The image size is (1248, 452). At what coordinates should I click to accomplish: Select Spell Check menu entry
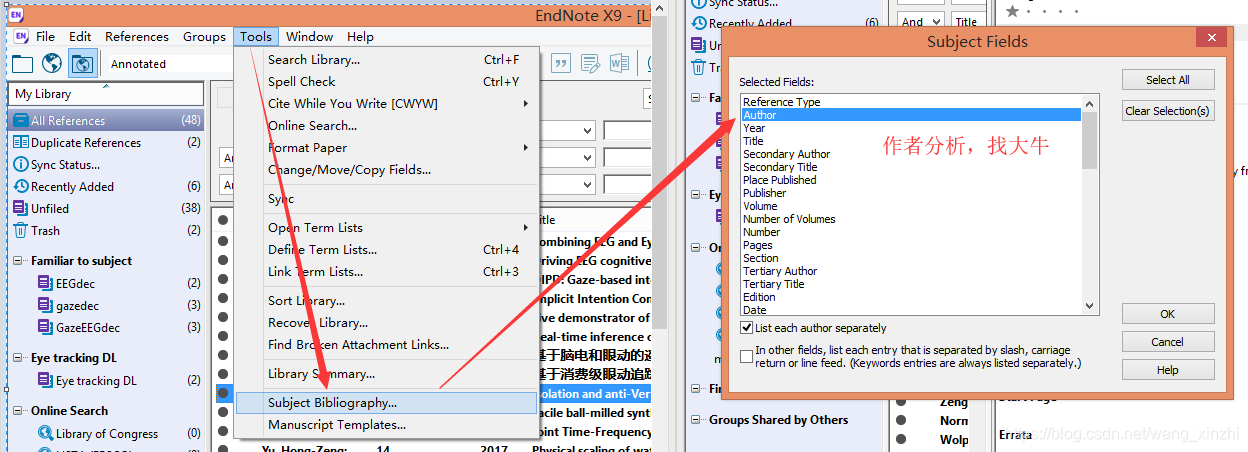pos(386,82)
